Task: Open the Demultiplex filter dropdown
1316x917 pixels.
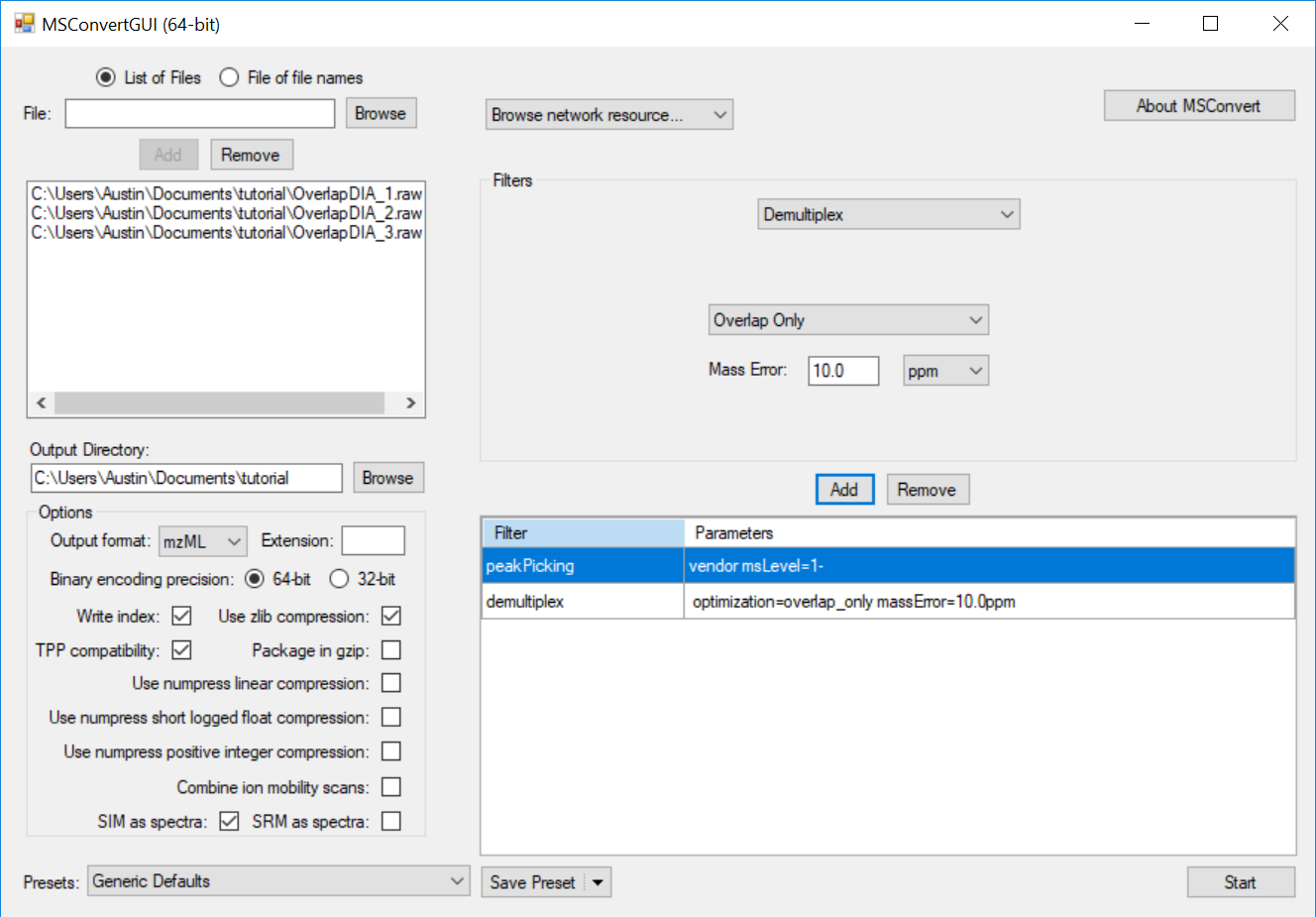Action: 888,214
